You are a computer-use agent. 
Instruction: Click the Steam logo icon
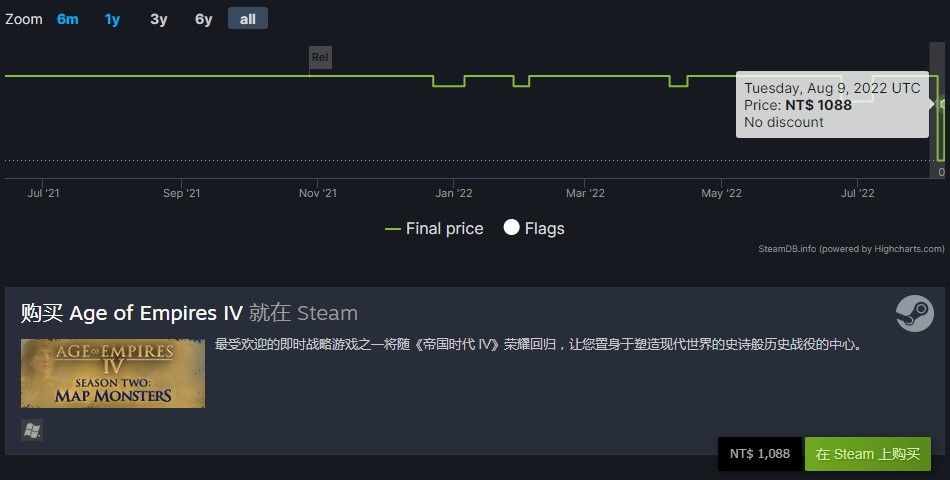pyautogui.click(x=914, y=313)
